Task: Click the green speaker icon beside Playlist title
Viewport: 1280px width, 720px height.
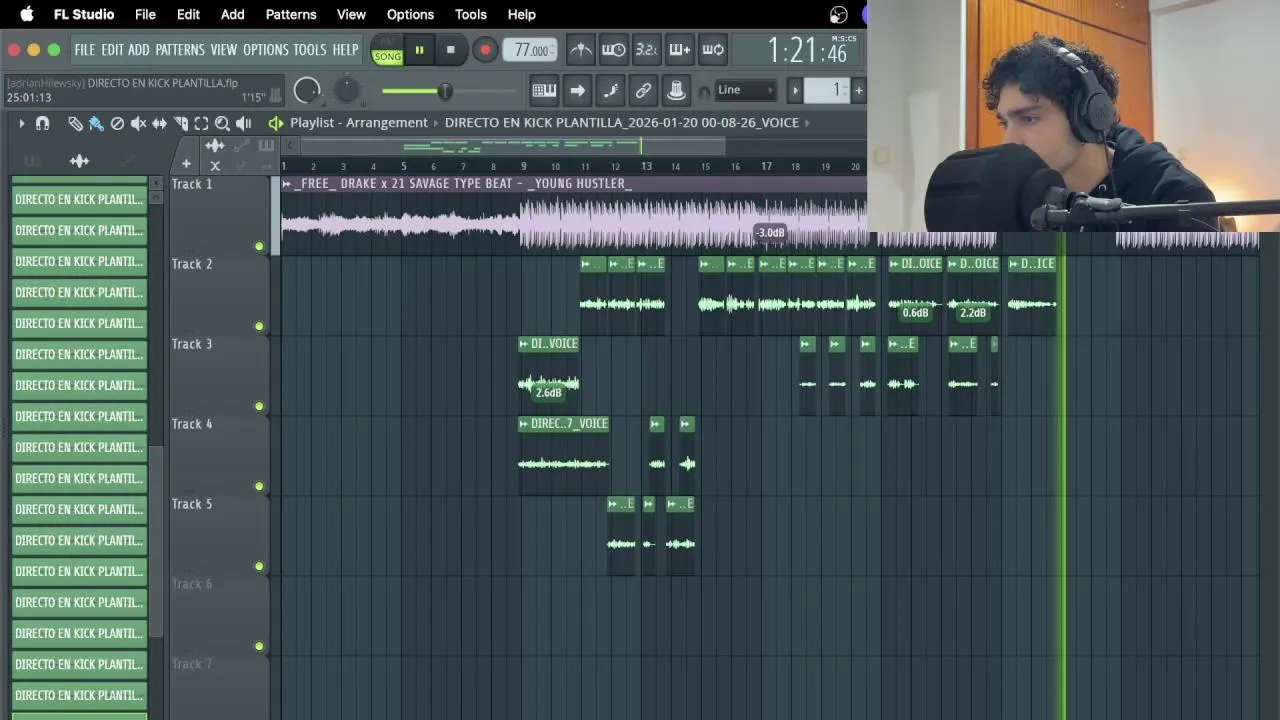Action: click(276, 123)
